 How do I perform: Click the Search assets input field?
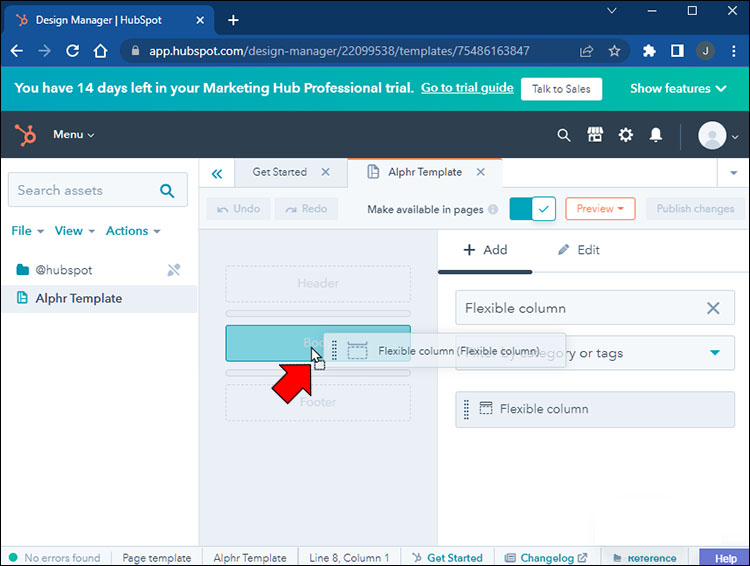(x=98, y=190)
